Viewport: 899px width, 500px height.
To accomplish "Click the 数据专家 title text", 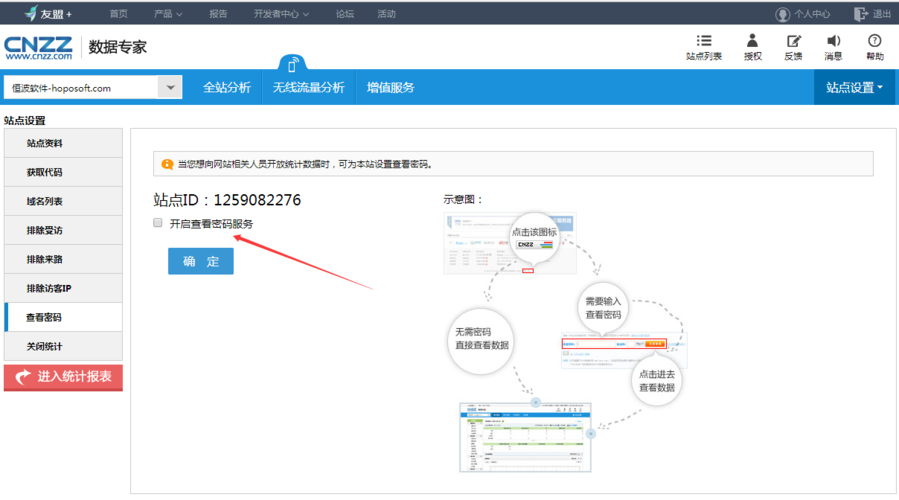I will (118, 47).
